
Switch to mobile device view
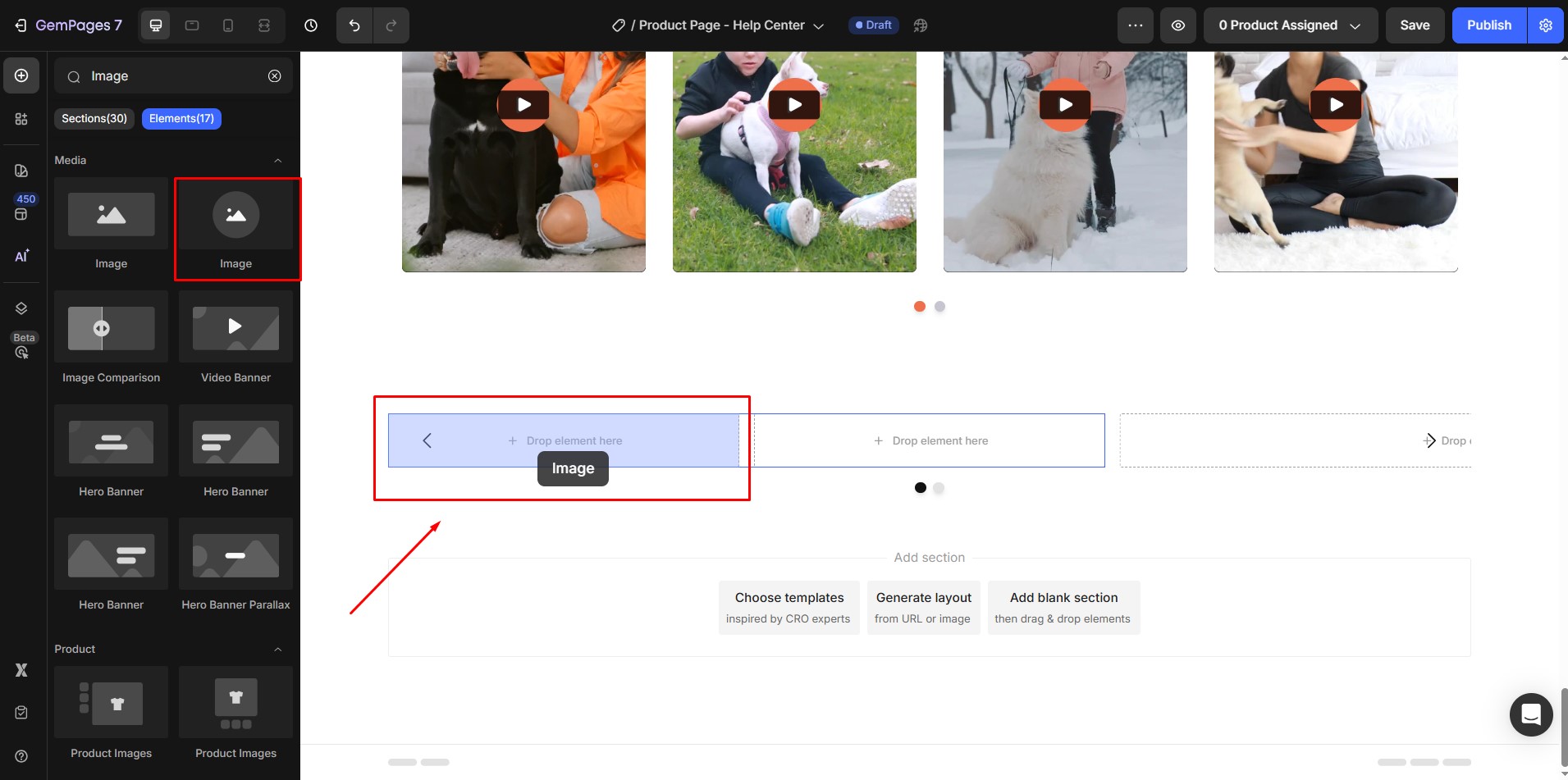(x=228, y=25)
